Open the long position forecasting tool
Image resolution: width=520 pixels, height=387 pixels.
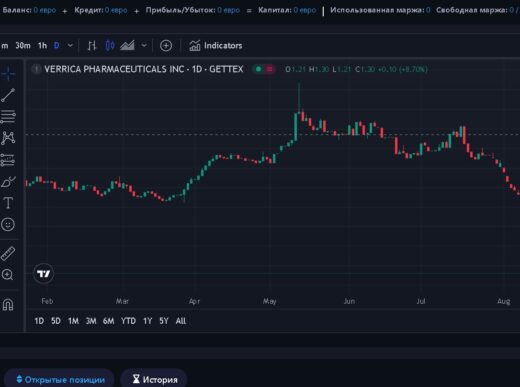coord(8,160)
